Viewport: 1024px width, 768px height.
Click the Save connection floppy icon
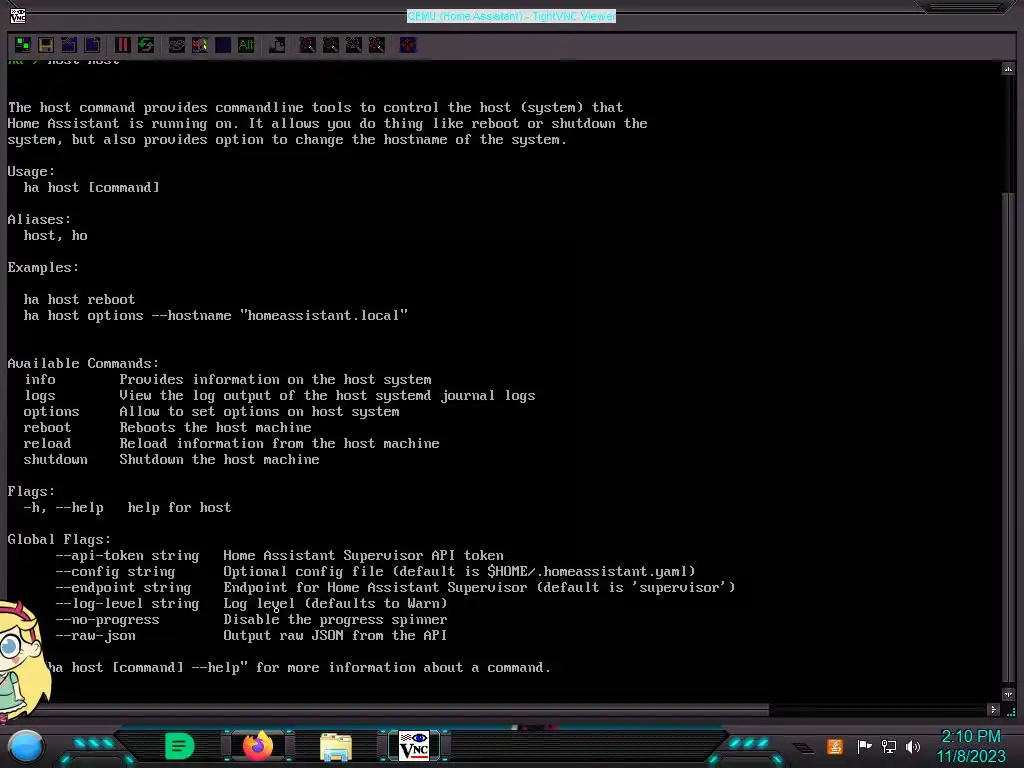[x=46, y=44]
